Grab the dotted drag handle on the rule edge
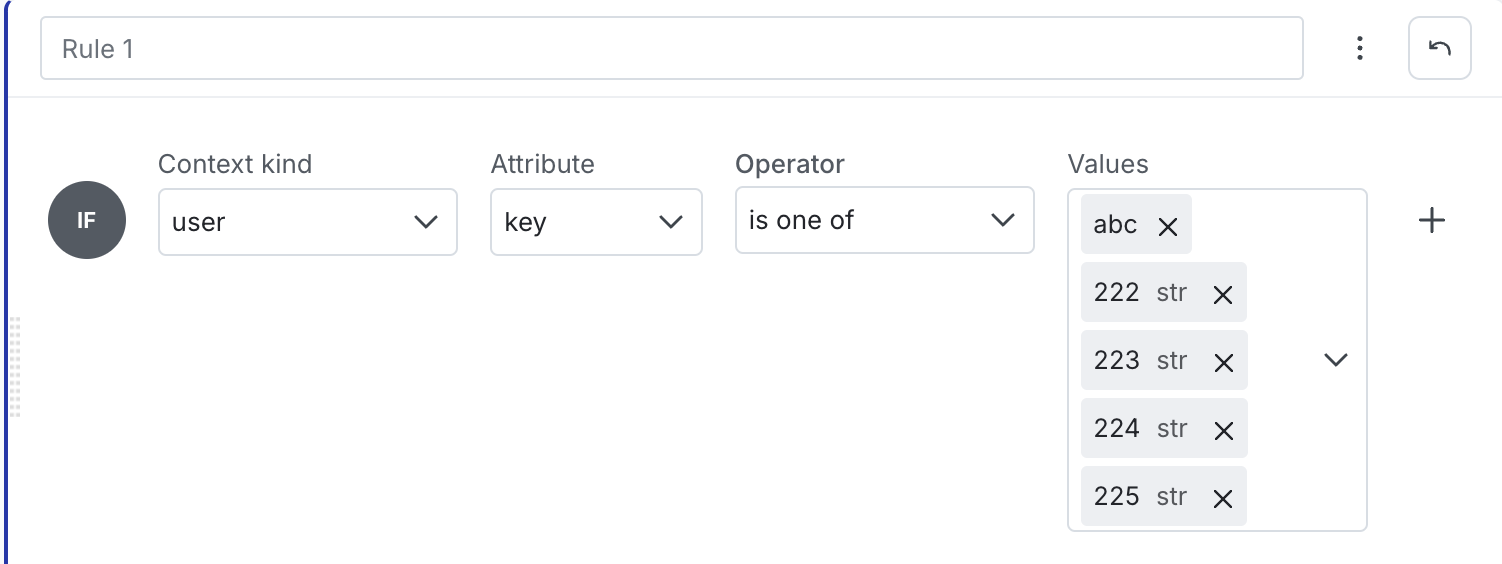 14,367
